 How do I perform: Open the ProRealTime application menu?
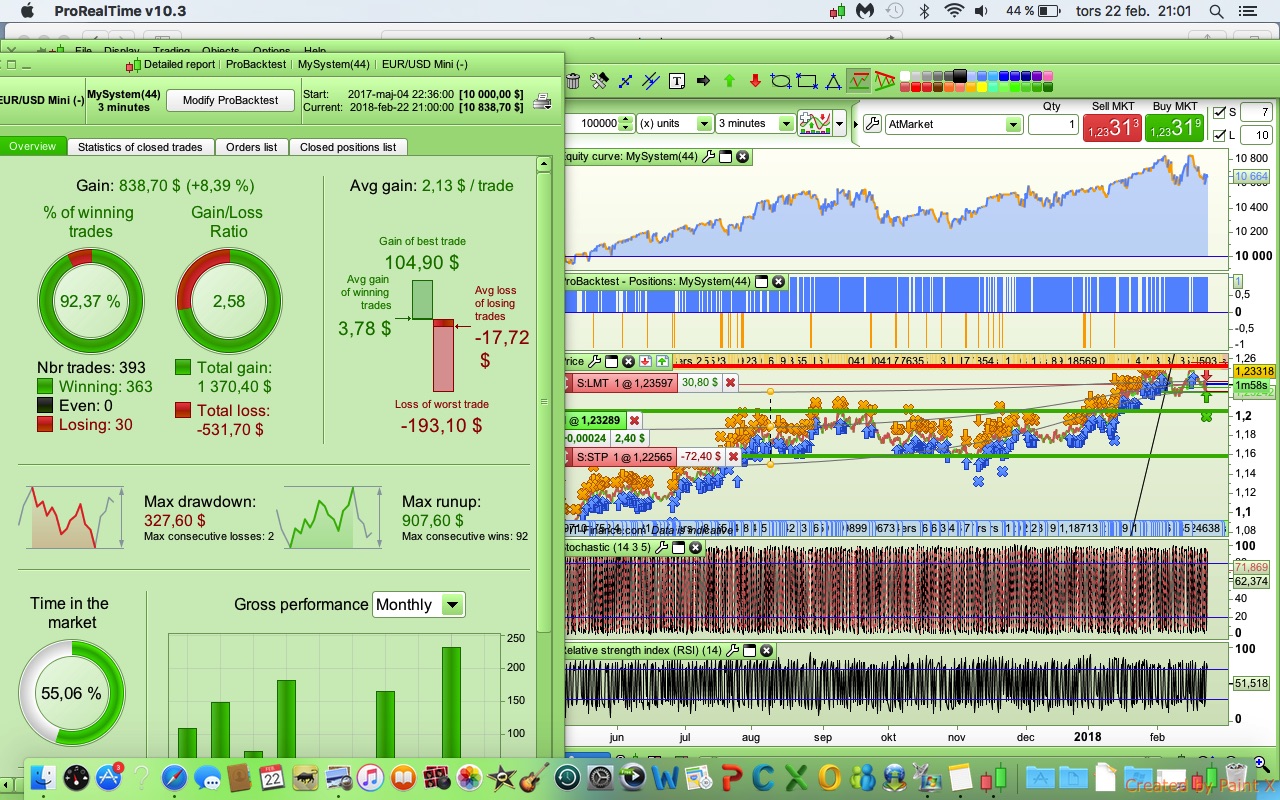pyautogui.click(x=120, y=11)
